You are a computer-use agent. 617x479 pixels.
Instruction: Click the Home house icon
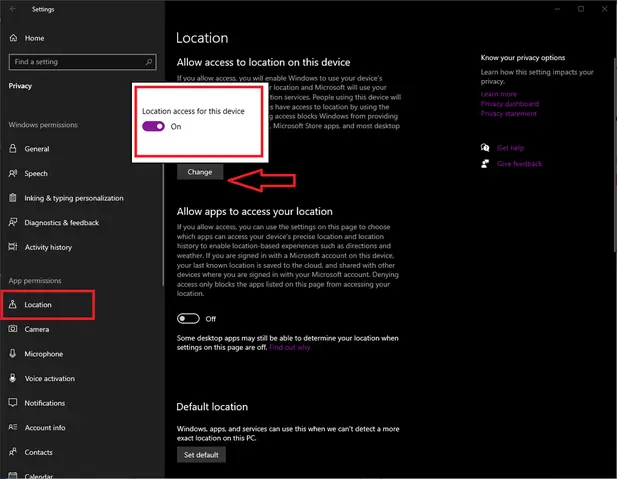[x=13, y=38]
